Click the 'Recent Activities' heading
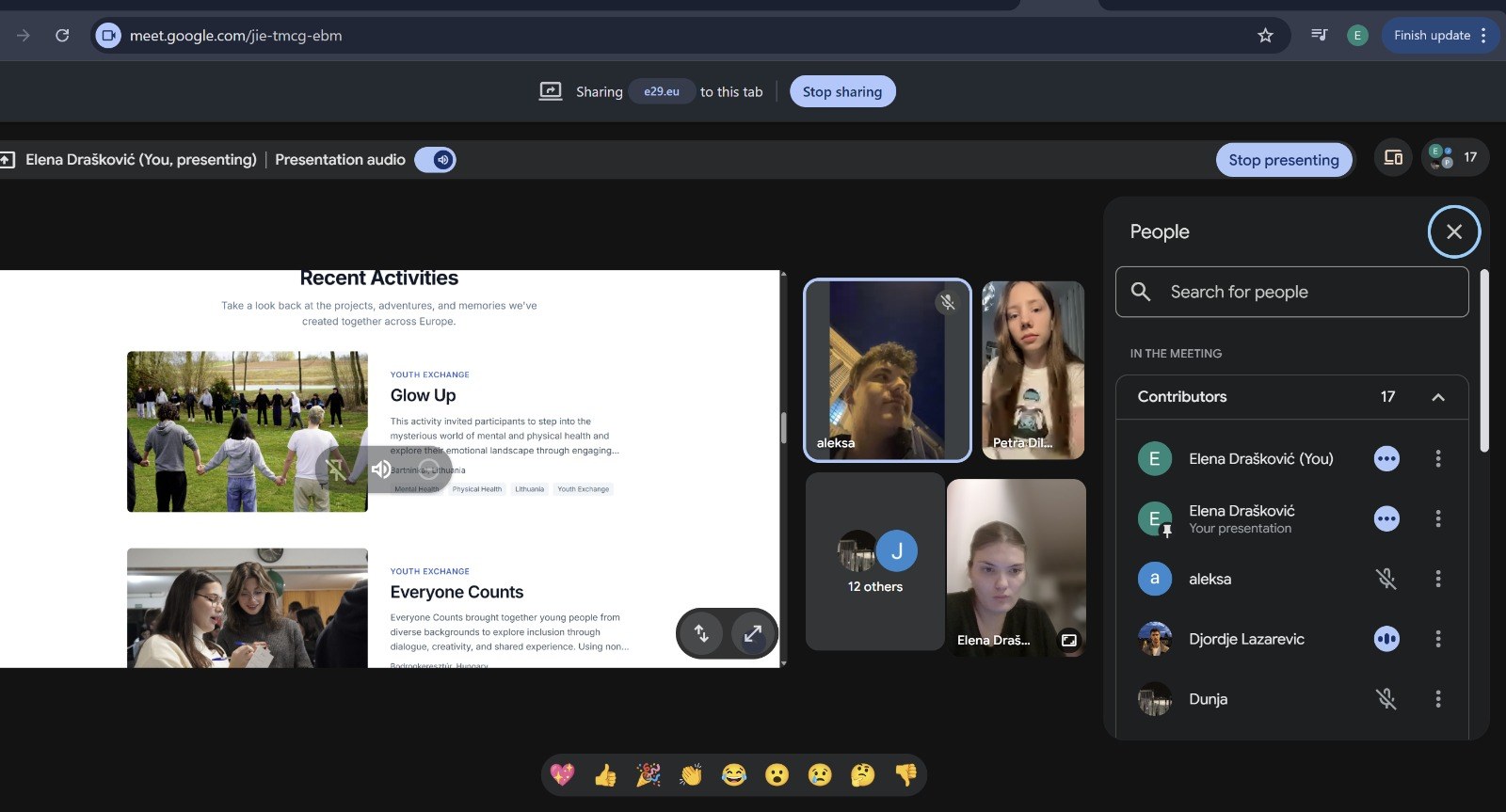The image size is (1506, 812). coord(379,279)
